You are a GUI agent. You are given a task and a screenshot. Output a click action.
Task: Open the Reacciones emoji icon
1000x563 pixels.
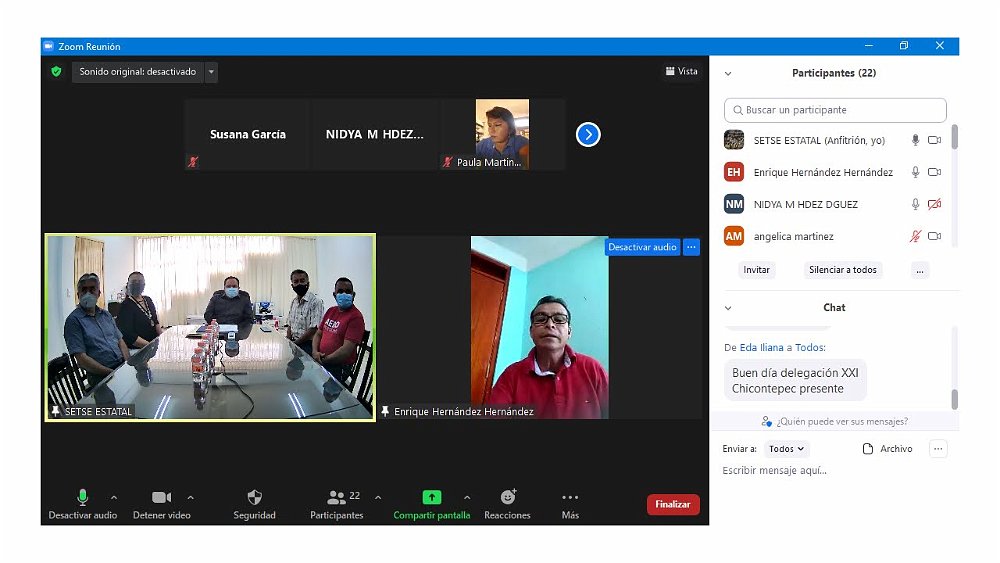pyautogui.click(x=507, y=498)
